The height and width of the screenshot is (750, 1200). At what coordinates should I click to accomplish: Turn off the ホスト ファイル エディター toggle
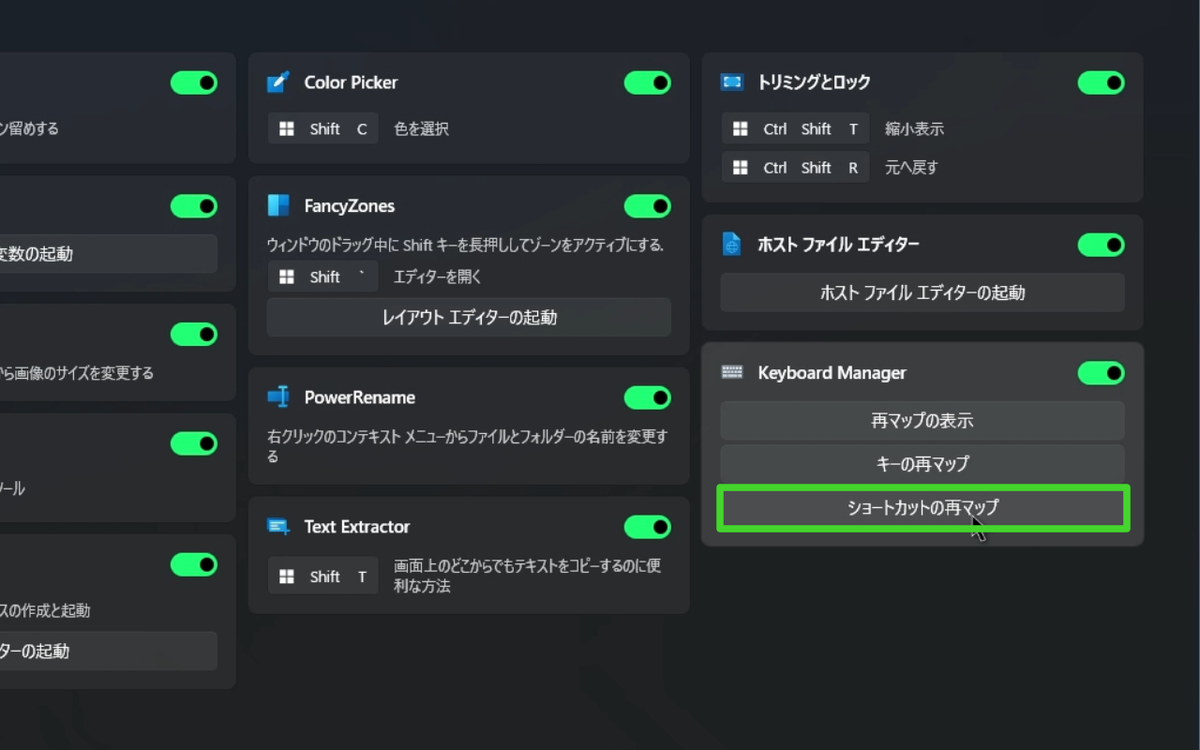coord(1101,245)
